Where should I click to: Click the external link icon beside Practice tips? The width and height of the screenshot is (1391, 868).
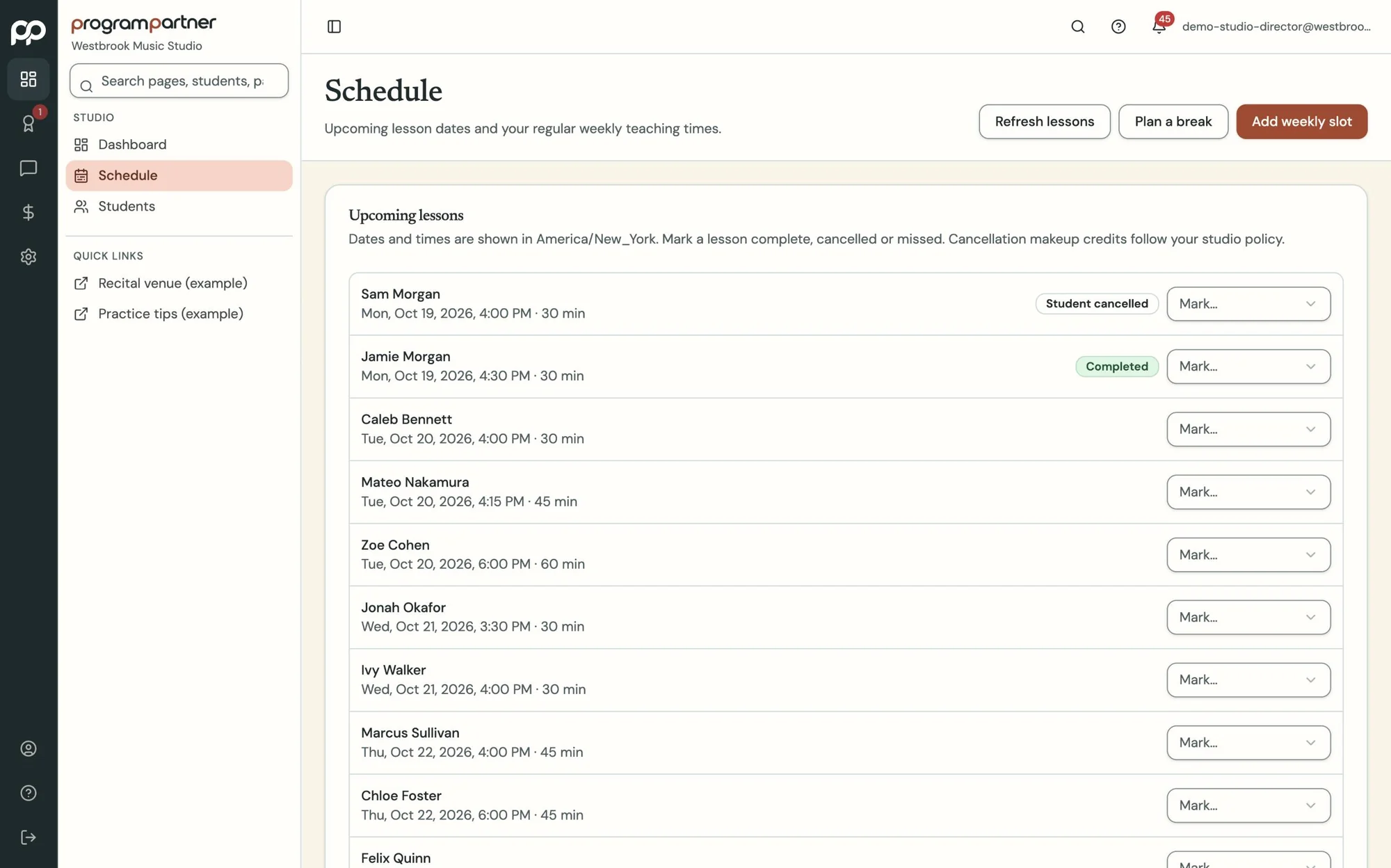click(x=81, y=314)
